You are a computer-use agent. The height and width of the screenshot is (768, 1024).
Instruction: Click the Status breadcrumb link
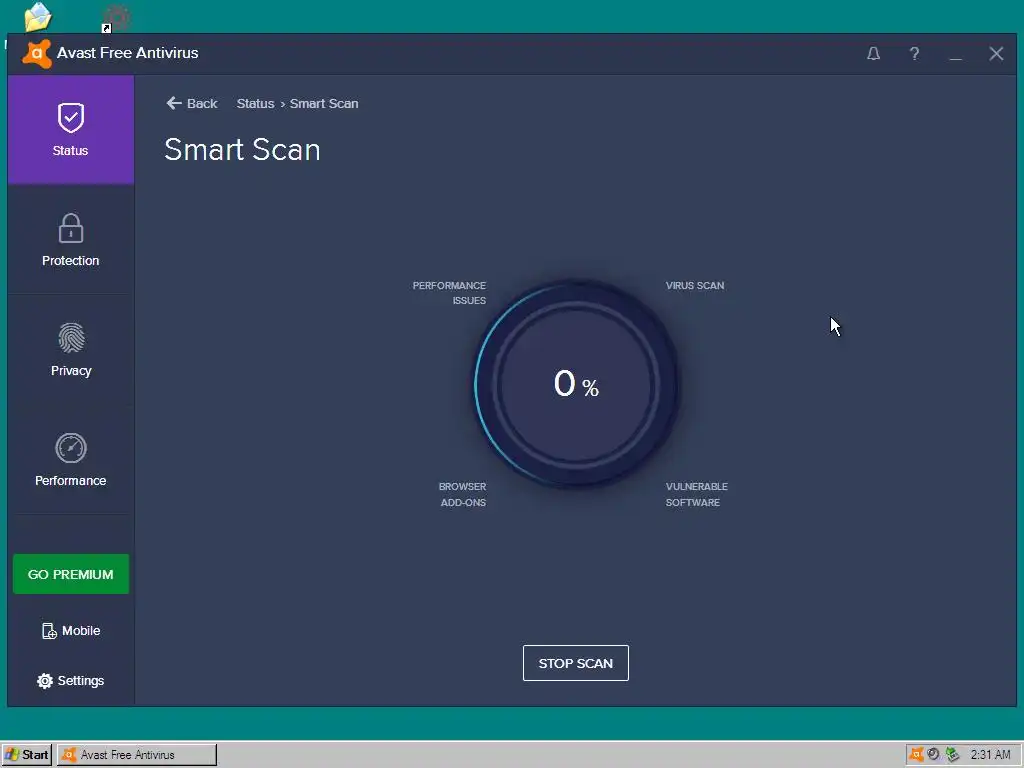(x=255, y=103)
